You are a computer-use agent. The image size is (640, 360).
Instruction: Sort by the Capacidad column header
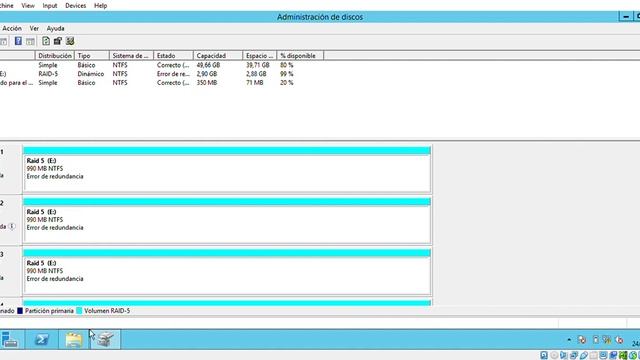[218, 56]
